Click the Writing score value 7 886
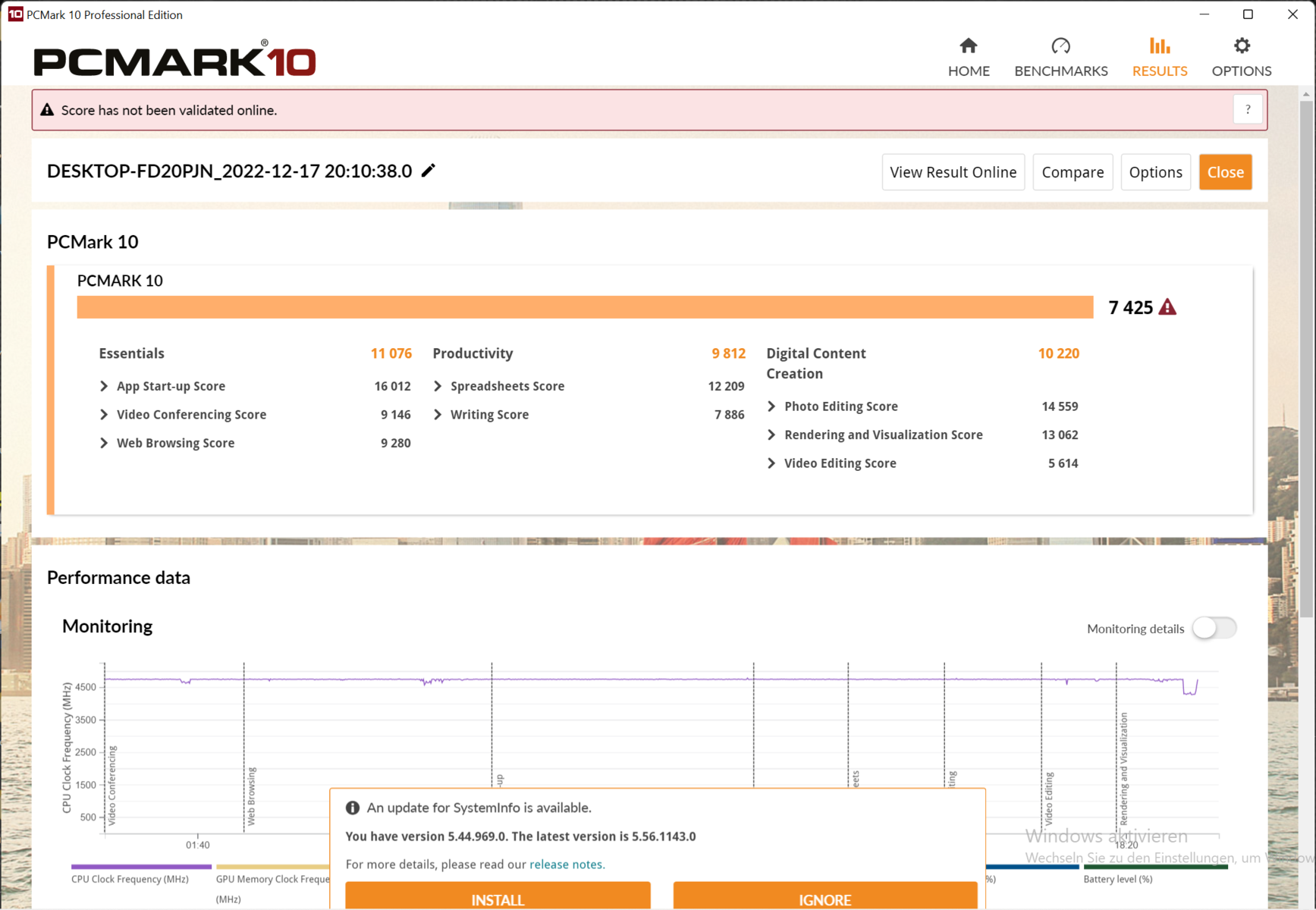This screenshot has height=910, width=1316. click(x=729, y=415)
